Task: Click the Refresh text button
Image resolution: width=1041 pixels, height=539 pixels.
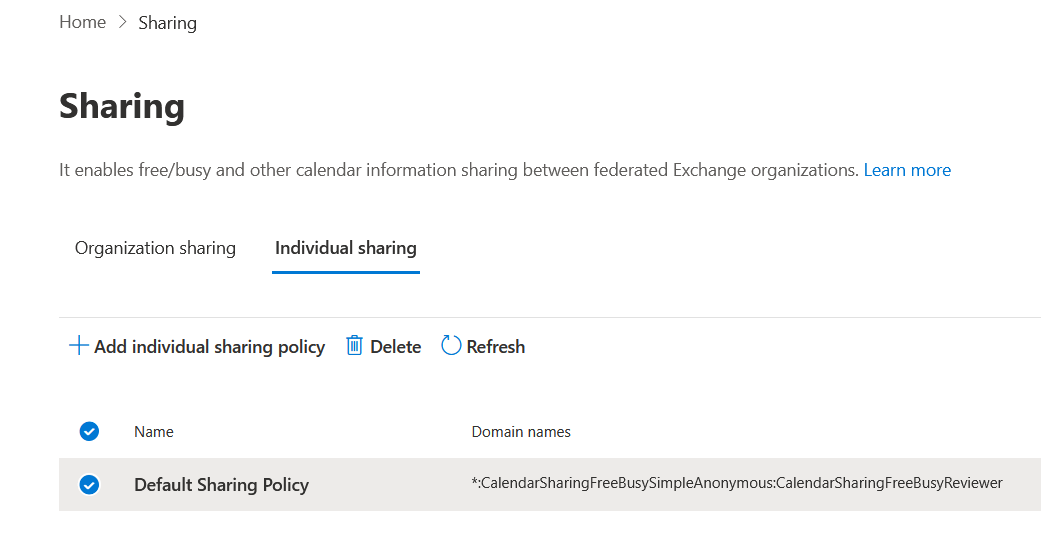Action: [x=495, y=346]
